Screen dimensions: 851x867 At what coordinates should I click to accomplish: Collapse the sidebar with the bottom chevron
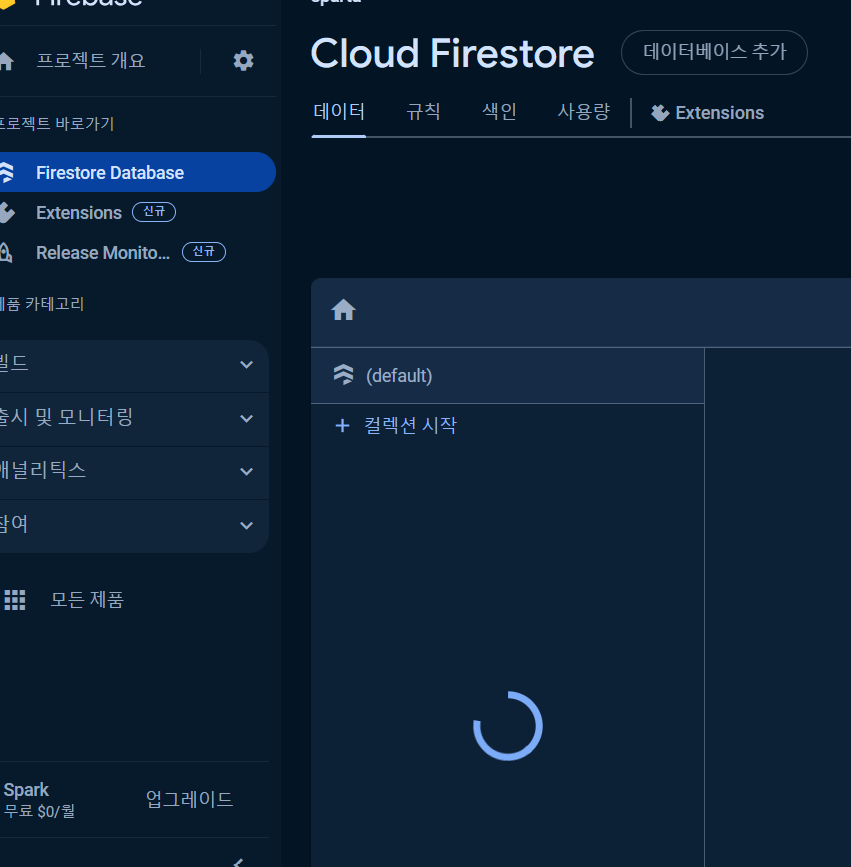[239, 862]
